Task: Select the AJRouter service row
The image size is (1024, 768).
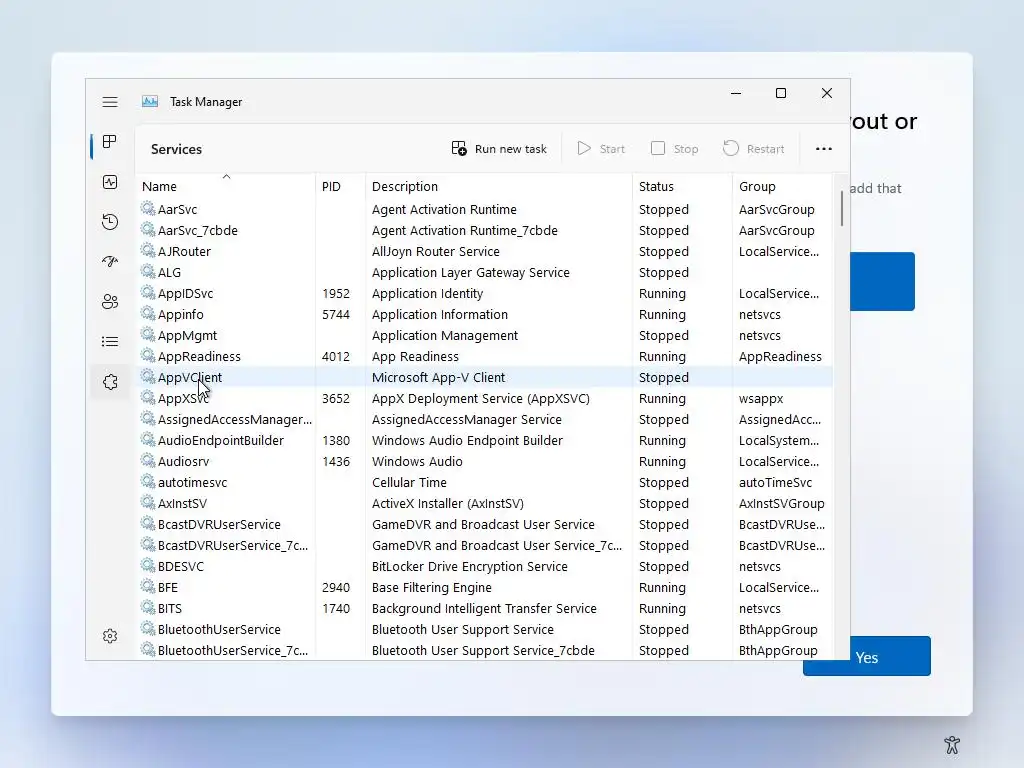Action: coord(485,251)
